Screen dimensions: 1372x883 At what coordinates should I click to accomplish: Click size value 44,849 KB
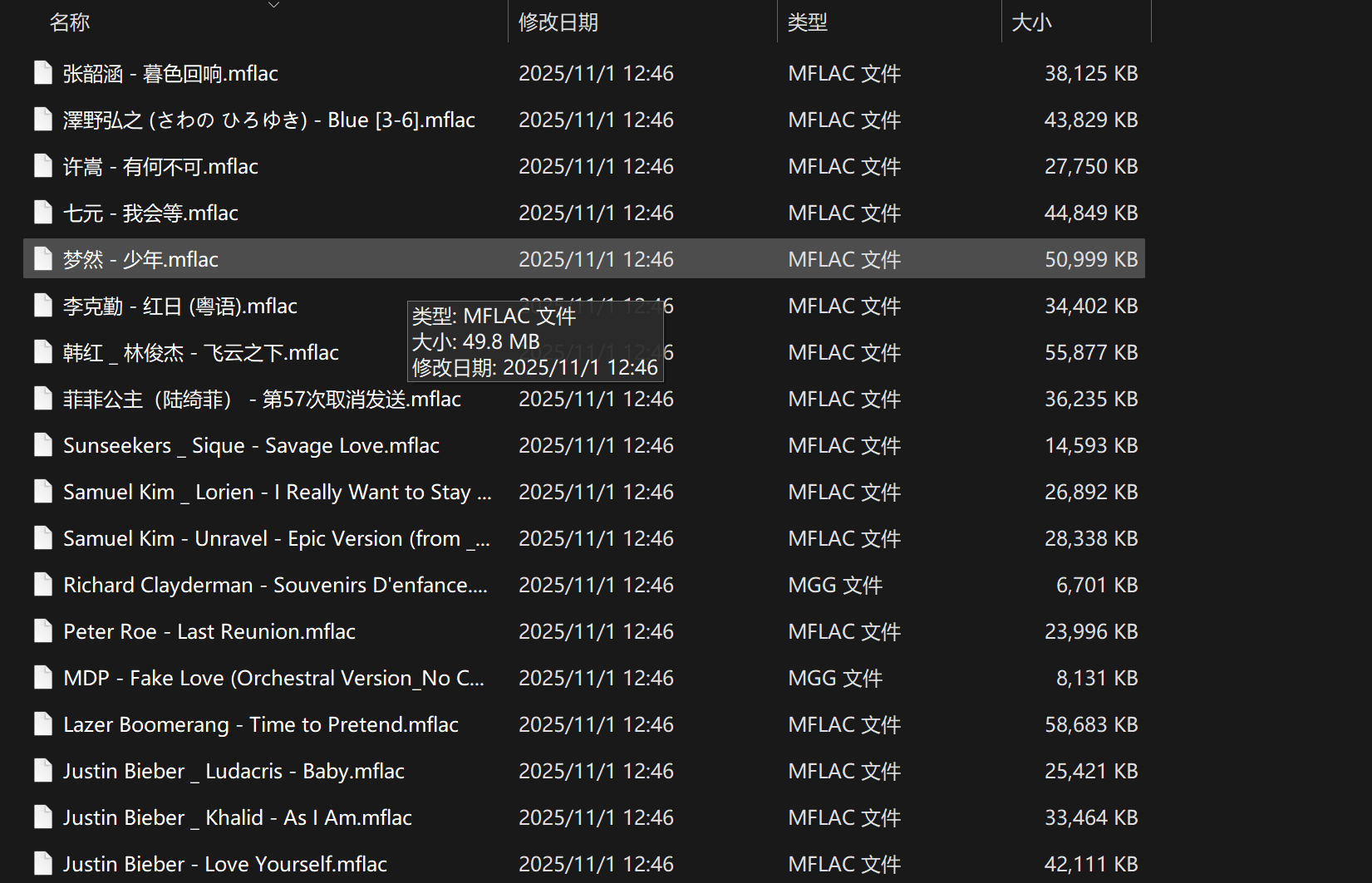[1091, 213]
